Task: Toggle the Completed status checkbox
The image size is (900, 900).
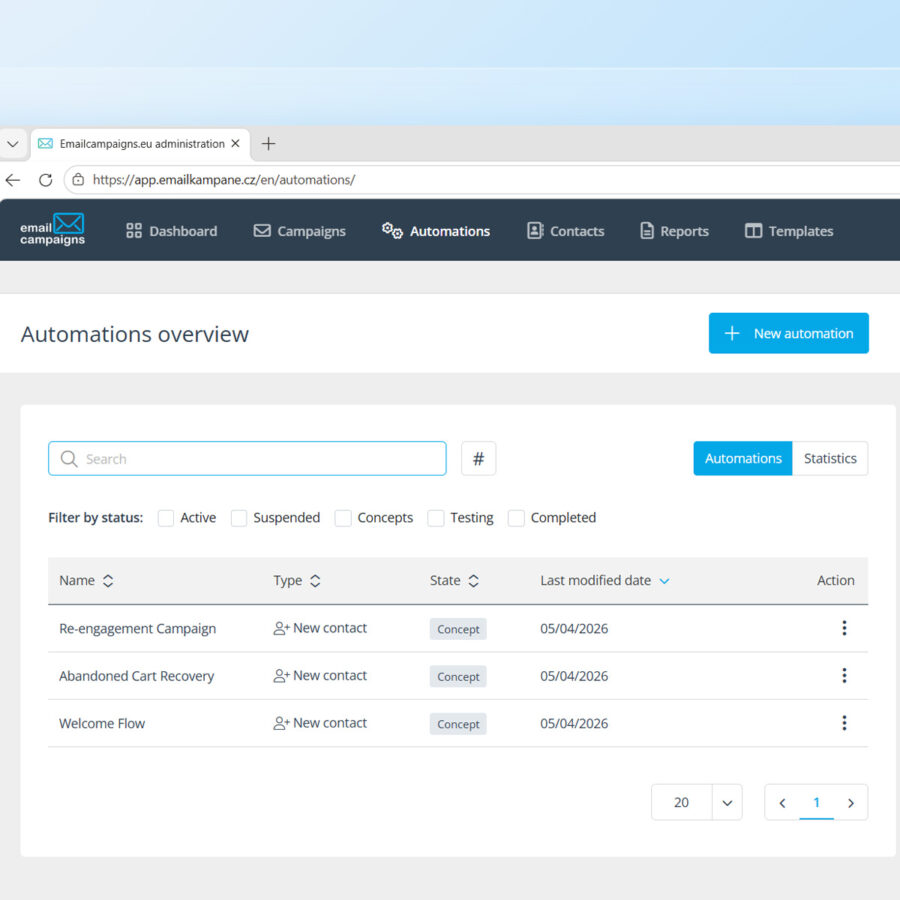Action: 516,518
